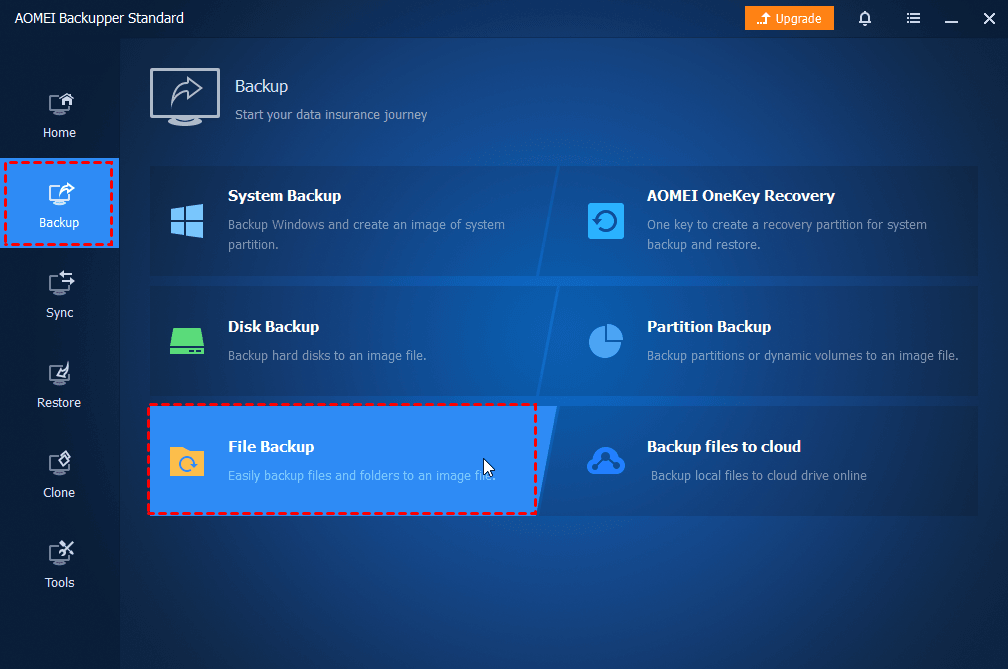Close the AOMEI Backupper window

pyautogui.click(x=989, y=19)
